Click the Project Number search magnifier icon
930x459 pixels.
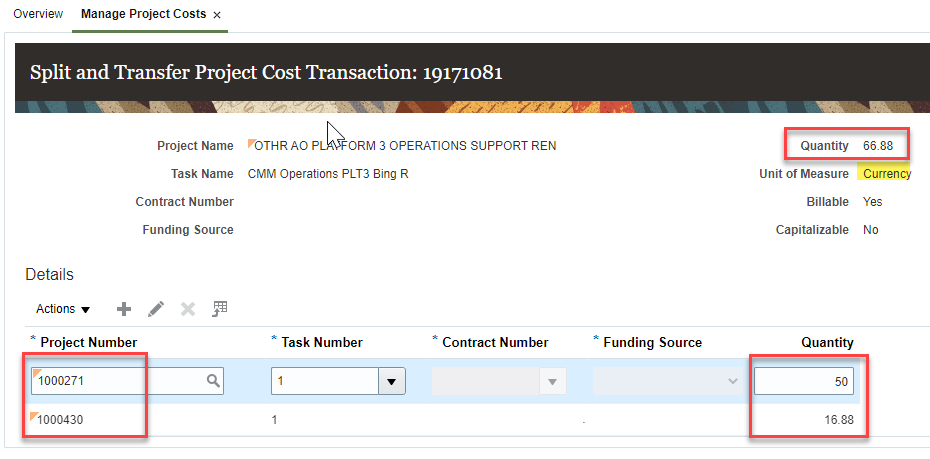point(213,381)
